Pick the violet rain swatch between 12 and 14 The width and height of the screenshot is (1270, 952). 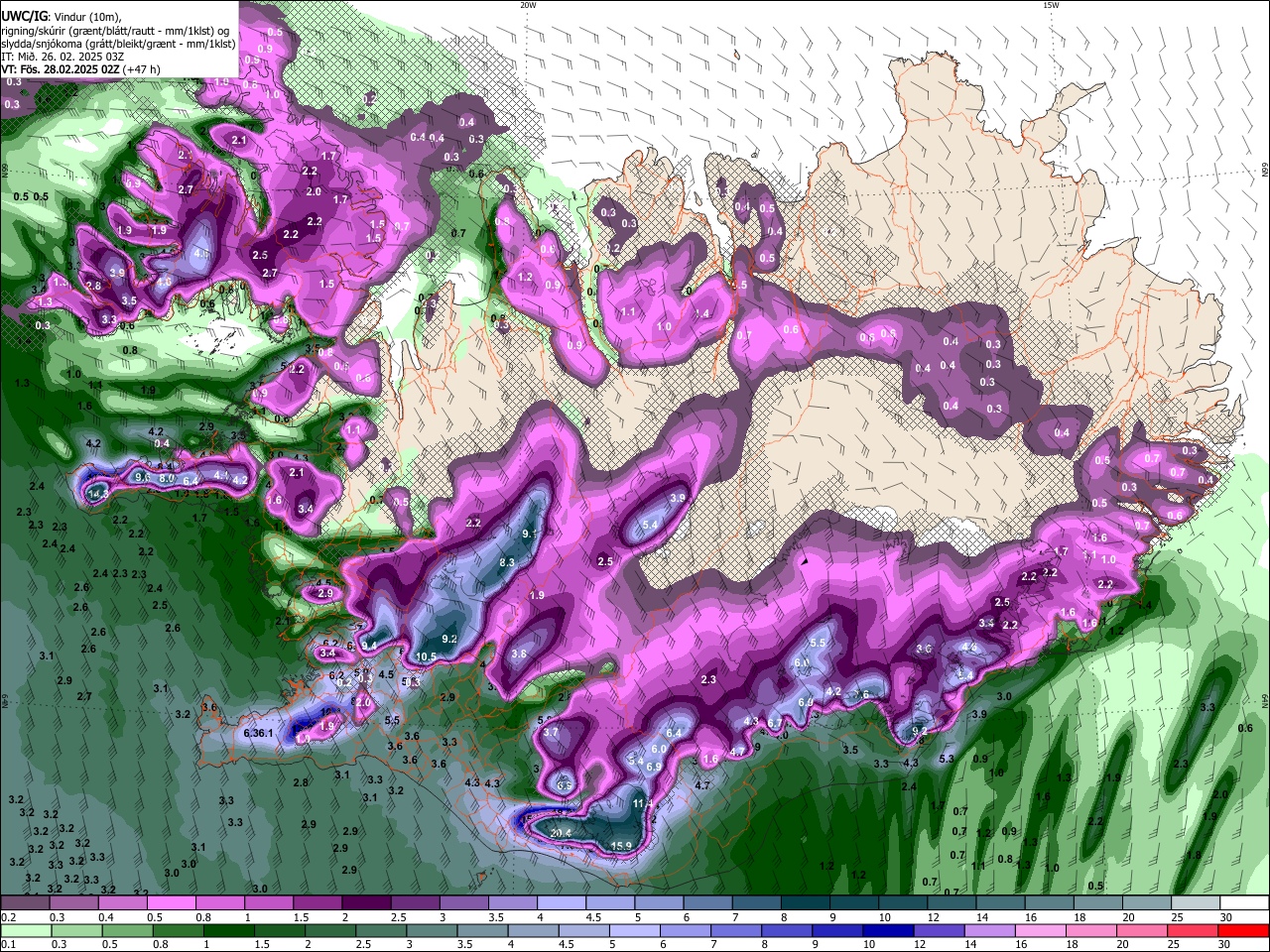(x=939, y=930)
